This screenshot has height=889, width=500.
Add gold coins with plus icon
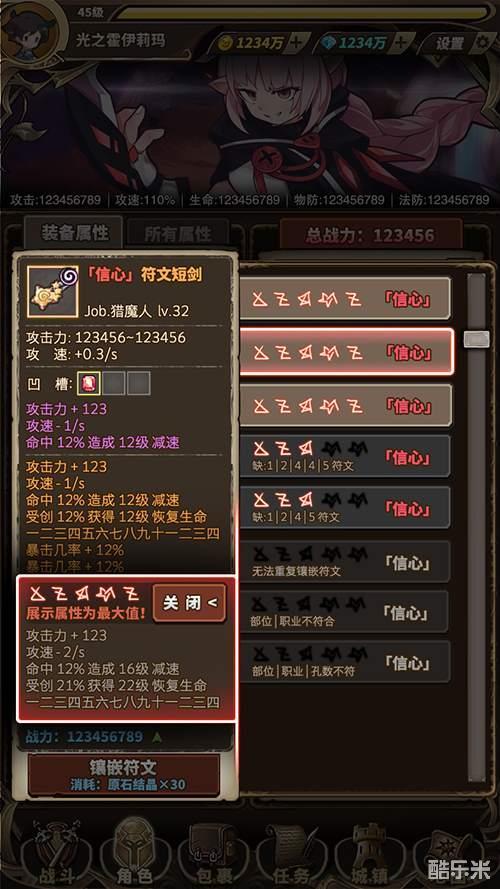[300, 43]
